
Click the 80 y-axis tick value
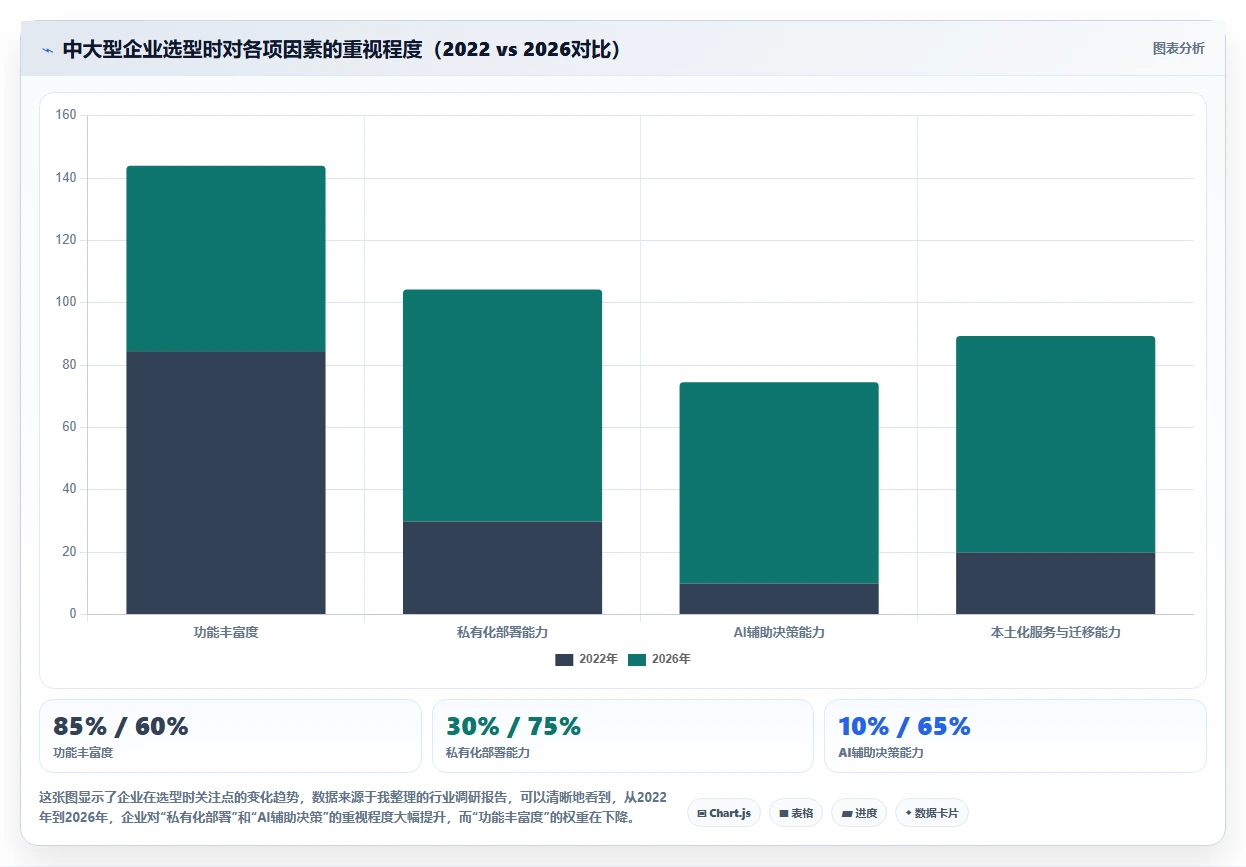pyautogui.click(x=70, y=365)
